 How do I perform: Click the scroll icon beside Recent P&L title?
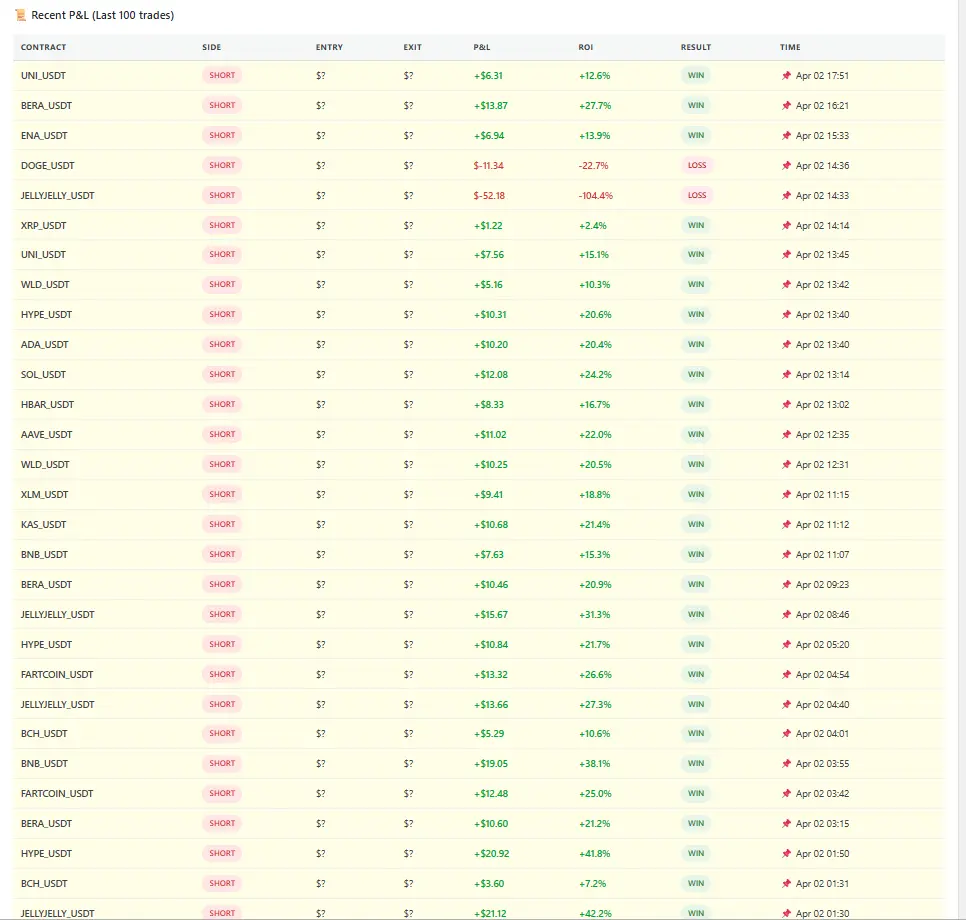20,15
